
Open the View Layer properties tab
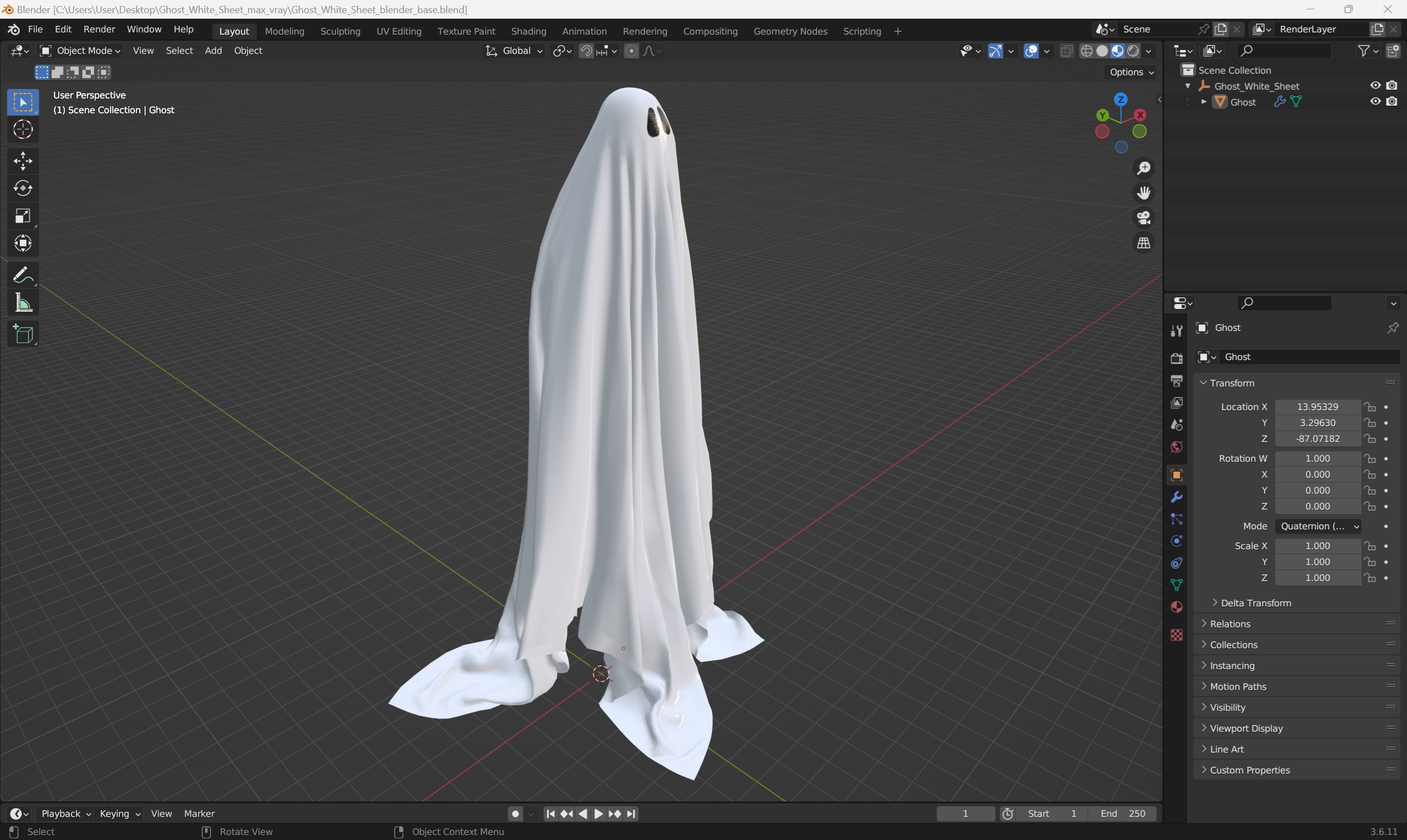[1177, 402]
